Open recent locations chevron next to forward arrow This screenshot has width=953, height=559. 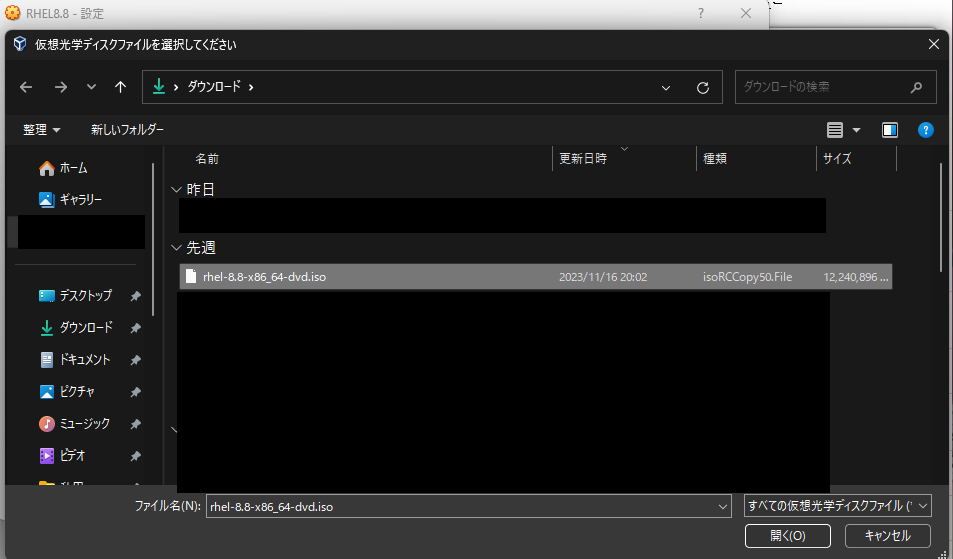pos(91,87)
